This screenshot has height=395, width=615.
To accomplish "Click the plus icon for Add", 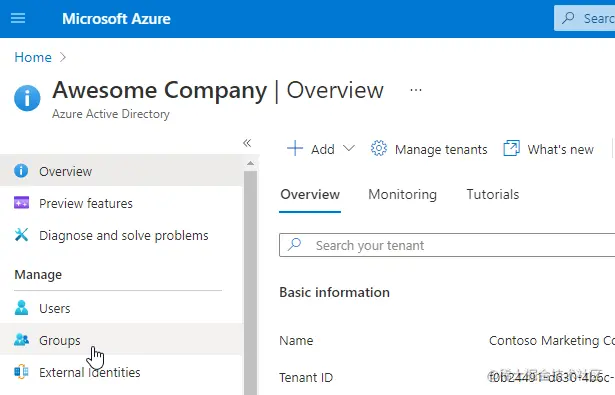I will pos(295,149).
